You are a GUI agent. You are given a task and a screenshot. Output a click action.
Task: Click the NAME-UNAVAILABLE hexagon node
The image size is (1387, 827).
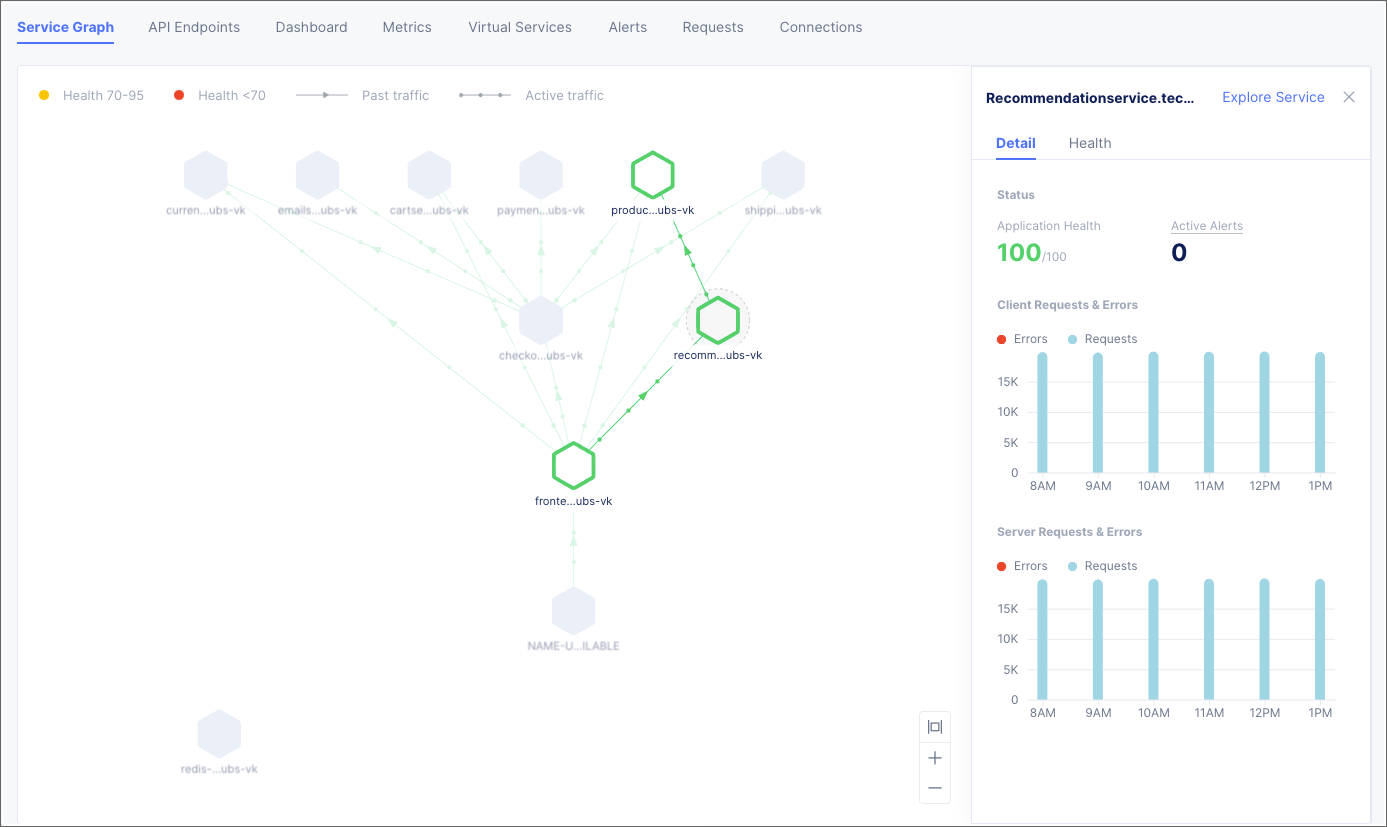574,611
